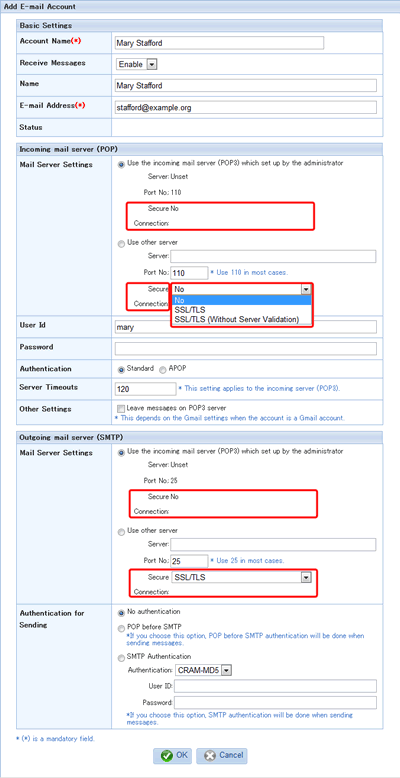Choose SSL/TLS in the open dropdown list

(242, 310)
